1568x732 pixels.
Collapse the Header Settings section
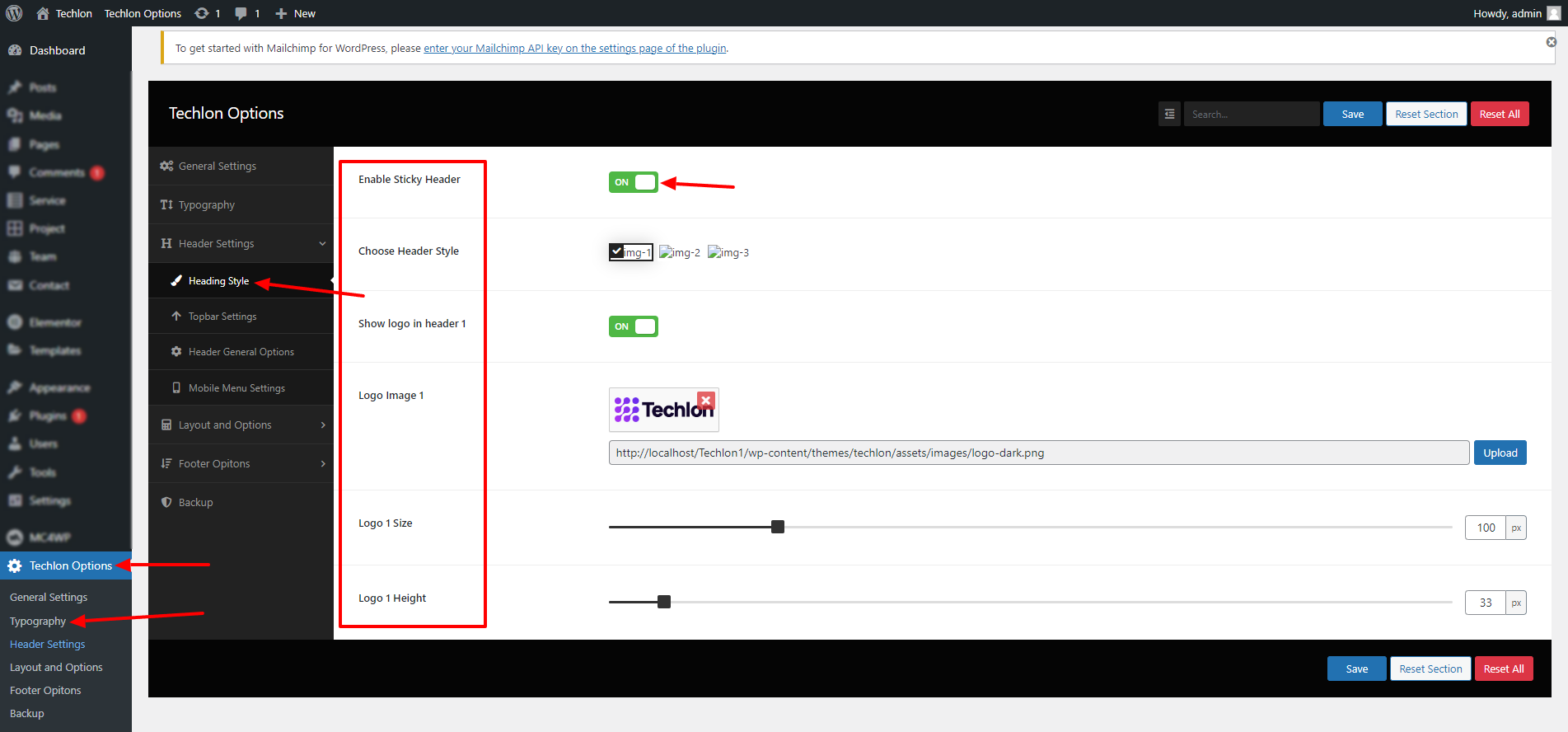point(322,243)
